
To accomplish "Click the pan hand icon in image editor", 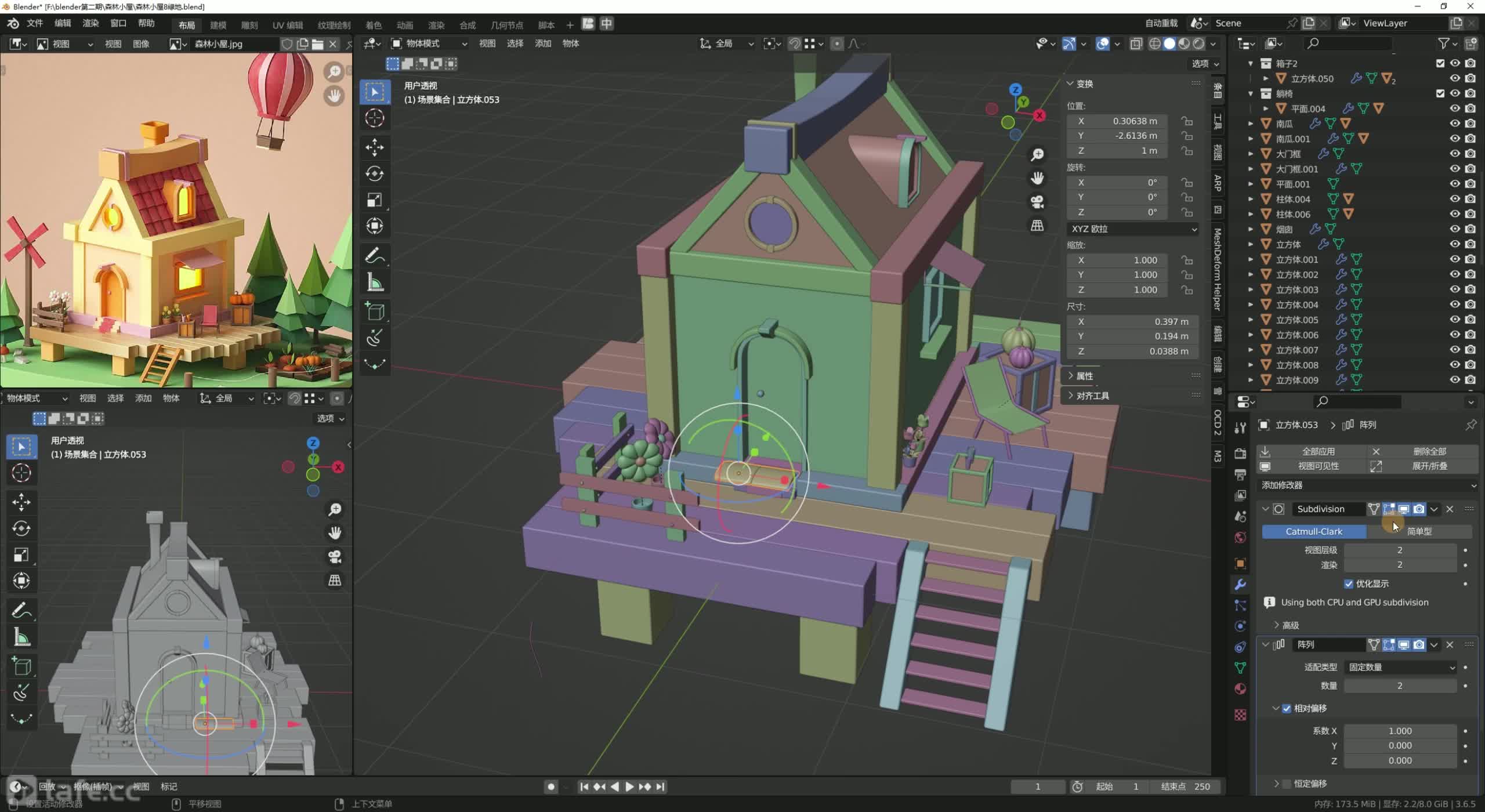I will tap(334, 96).
